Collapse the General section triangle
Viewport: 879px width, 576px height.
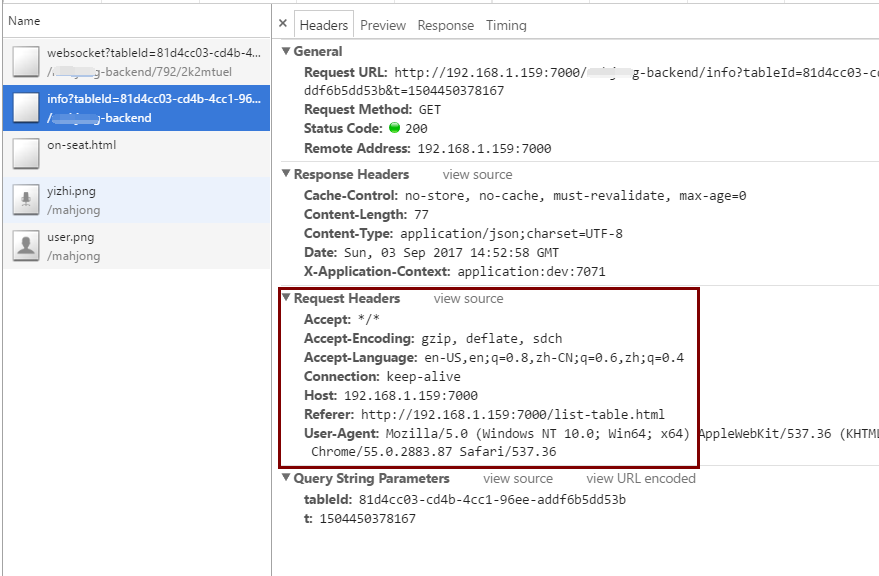coord(286,51)
